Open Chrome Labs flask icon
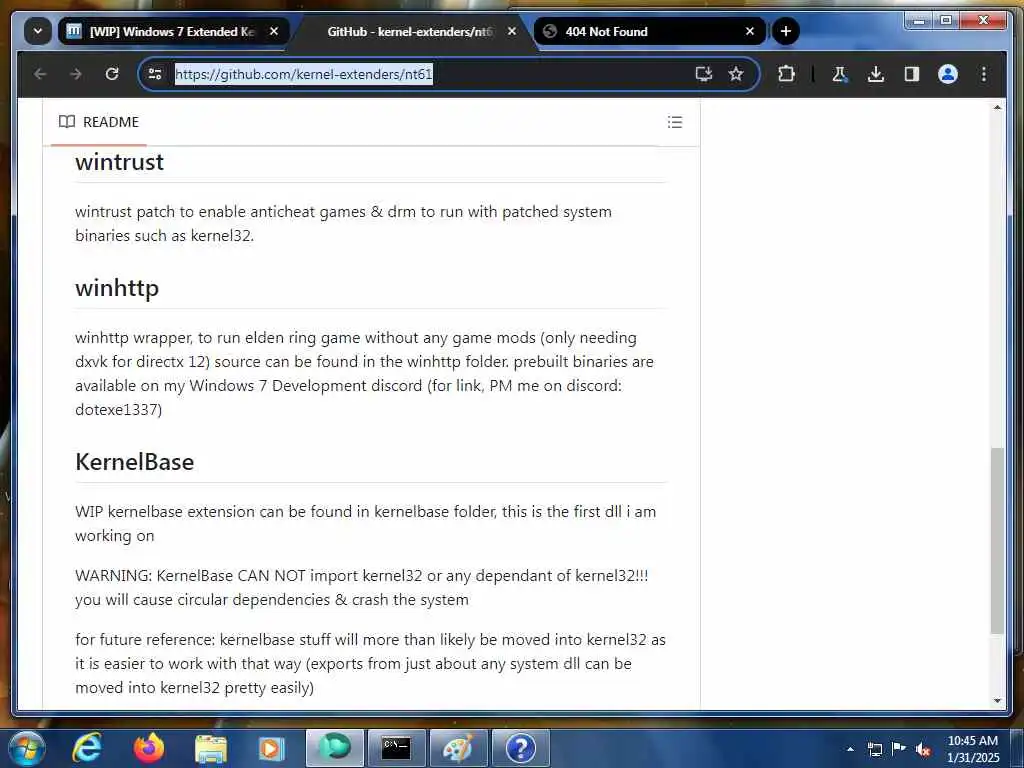The width and height of the screenshot is (1024, 768). (840, 74)
